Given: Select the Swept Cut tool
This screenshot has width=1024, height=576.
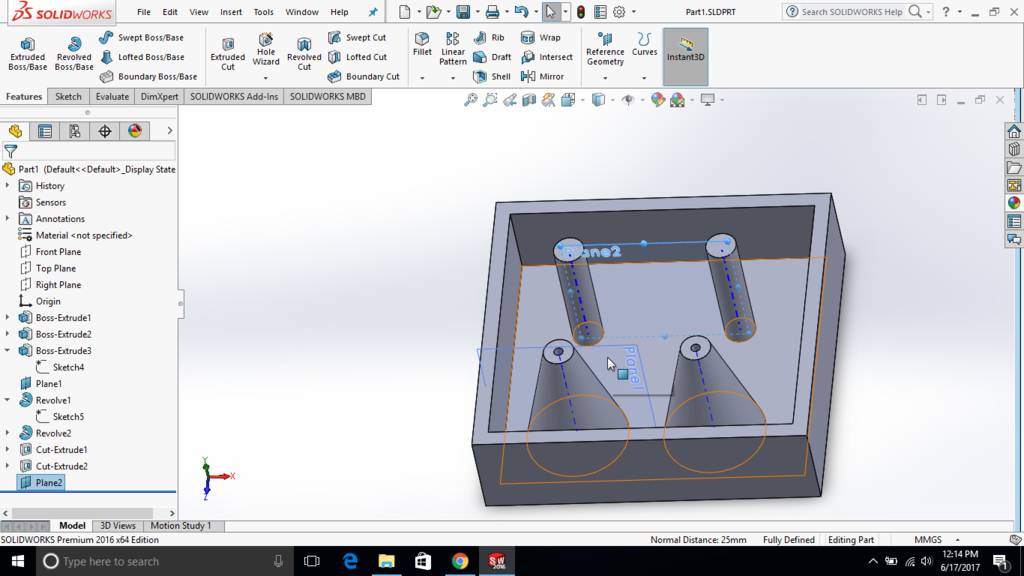Looking at the screenshot, I should click(357, 38).
